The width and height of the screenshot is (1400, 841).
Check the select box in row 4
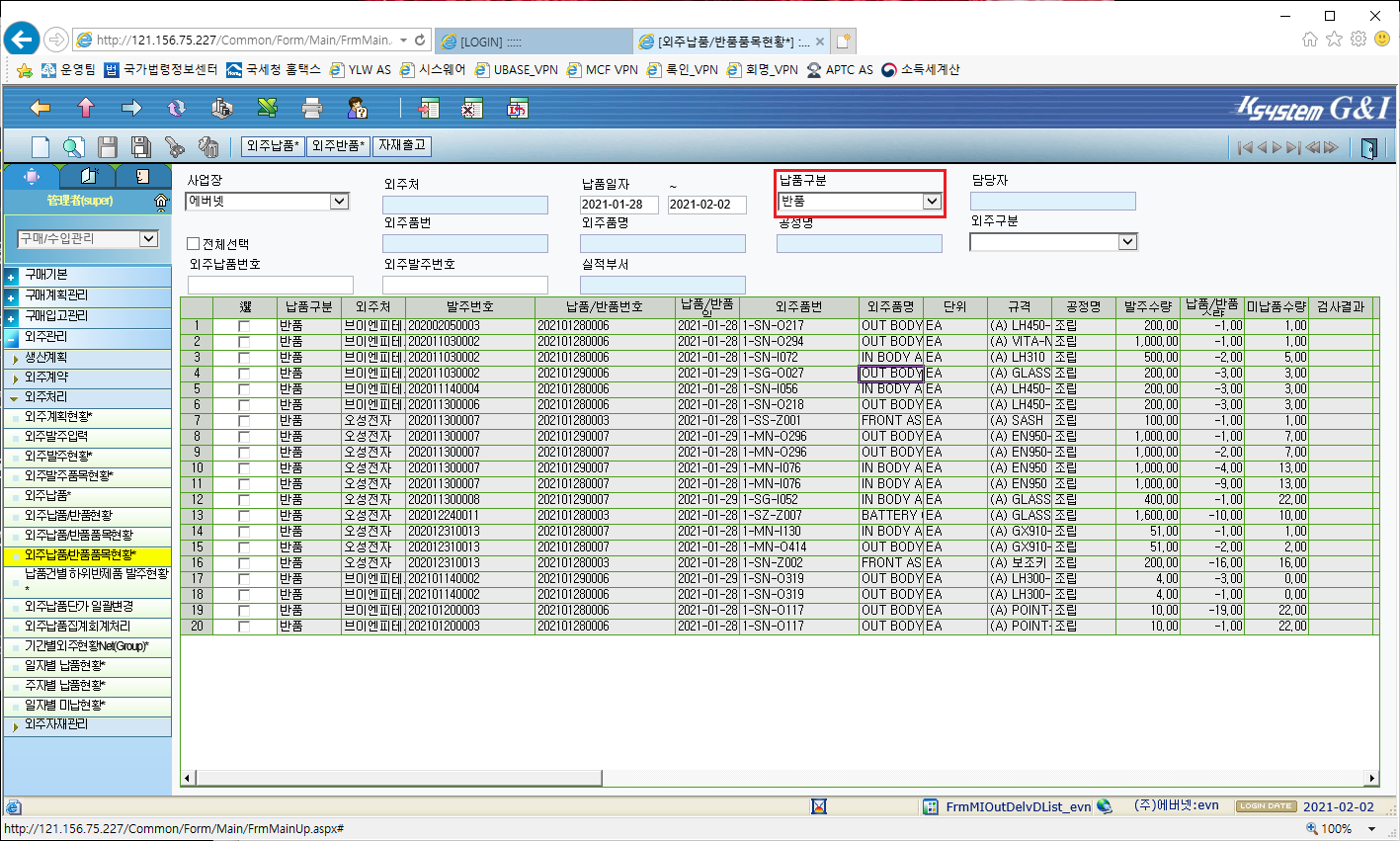coord(244,374)
